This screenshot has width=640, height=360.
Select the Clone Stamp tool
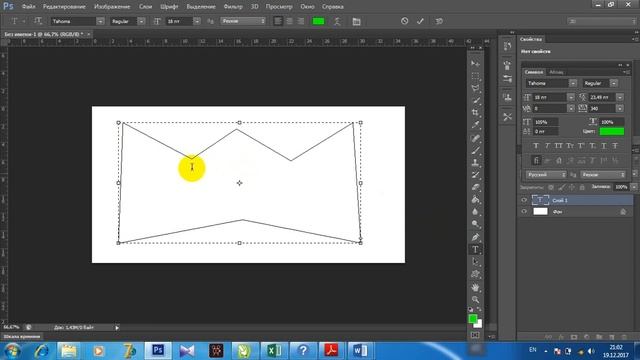coord(475,162)
